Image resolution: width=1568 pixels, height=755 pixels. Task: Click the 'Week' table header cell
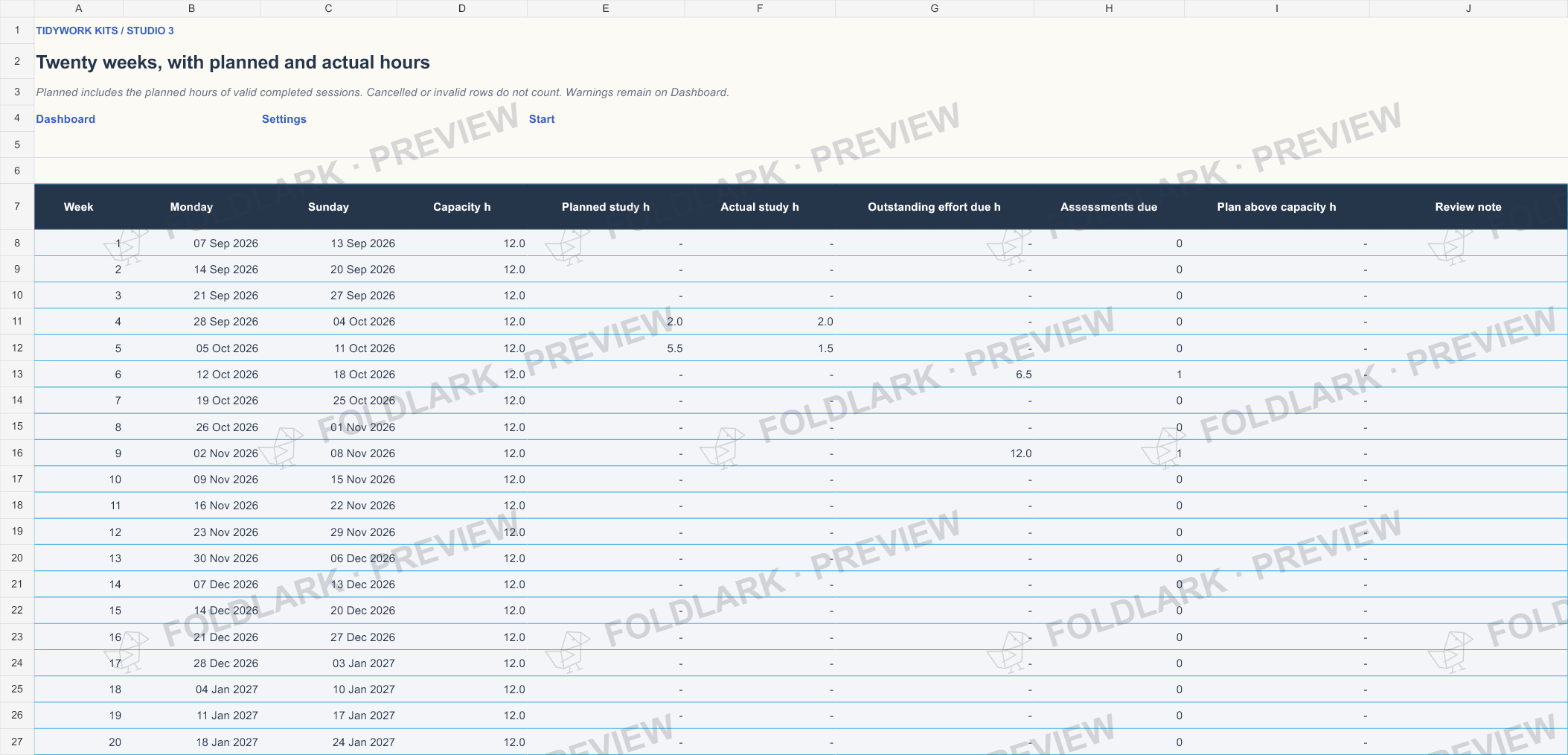pyautogui.click(x=79, y=207)
